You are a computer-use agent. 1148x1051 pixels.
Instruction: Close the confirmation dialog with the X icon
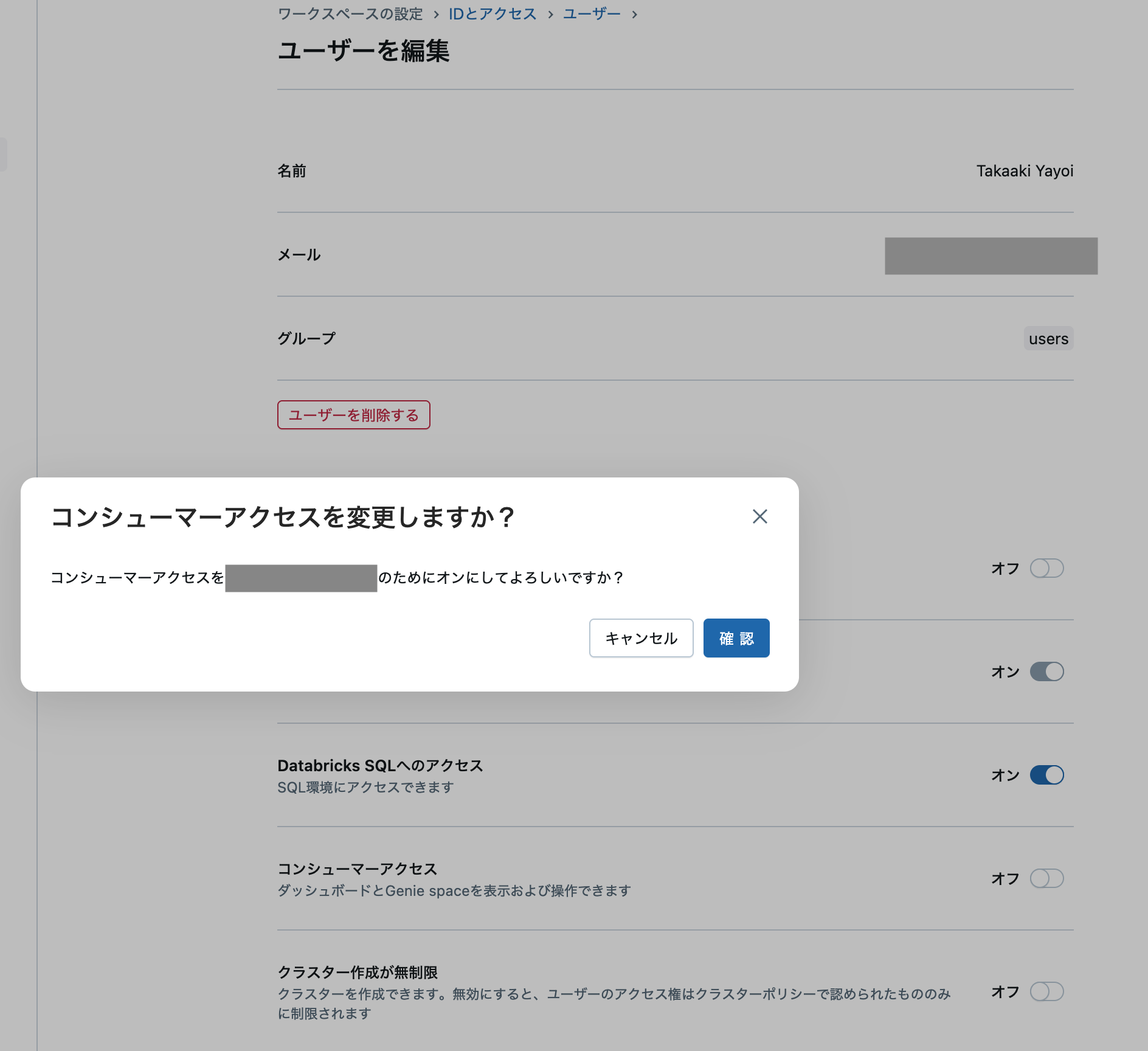pos(759,516)
